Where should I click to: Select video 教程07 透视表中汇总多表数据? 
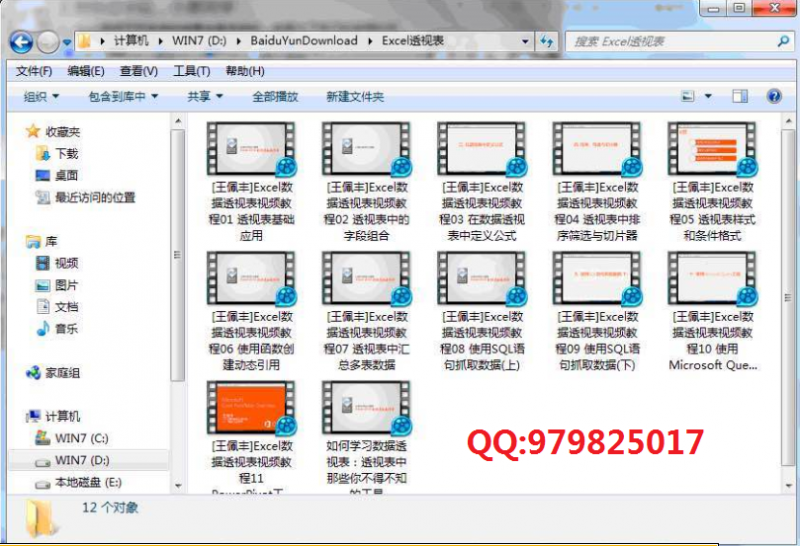[x=366, y=311]
